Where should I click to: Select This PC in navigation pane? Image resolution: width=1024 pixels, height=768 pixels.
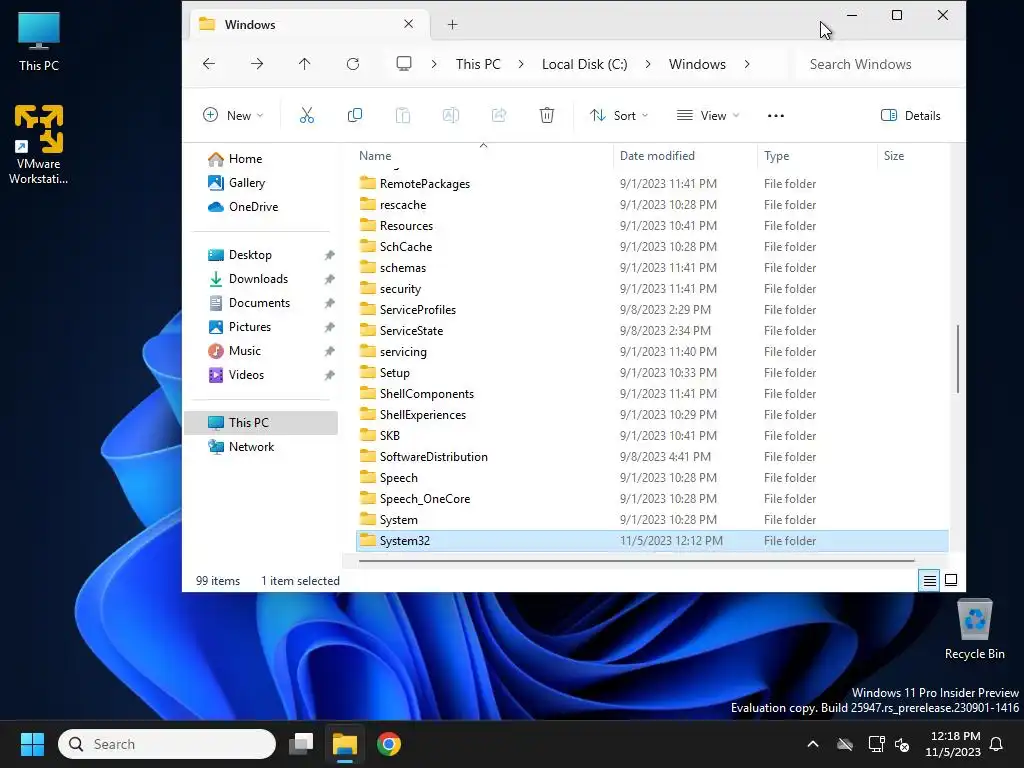point(261,423)
